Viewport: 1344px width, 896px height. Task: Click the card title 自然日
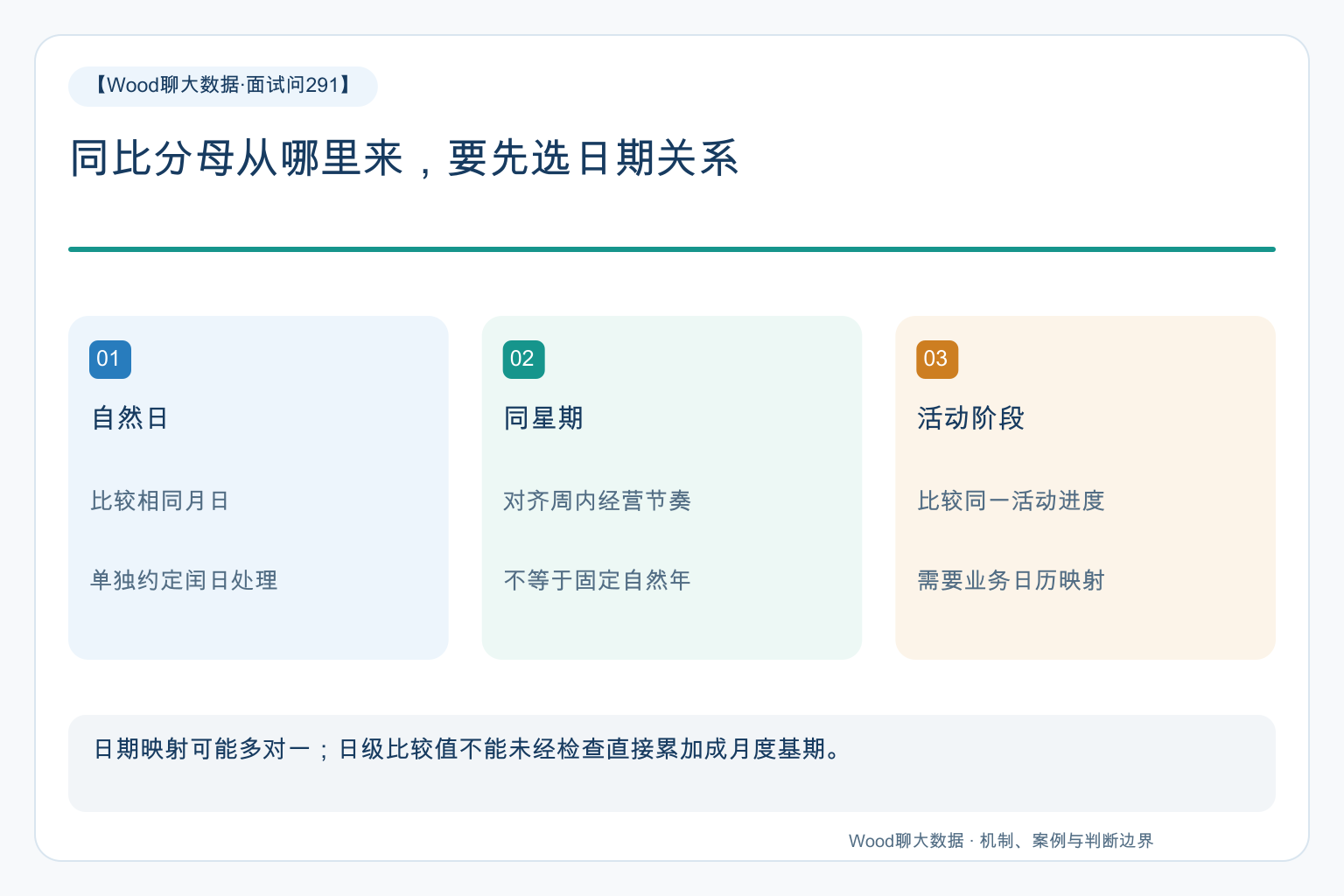[130, 418]
